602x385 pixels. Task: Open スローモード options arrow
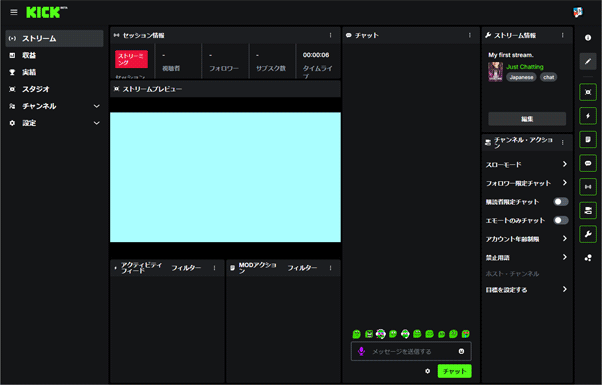pyautogui.click(x=564, y=164)
